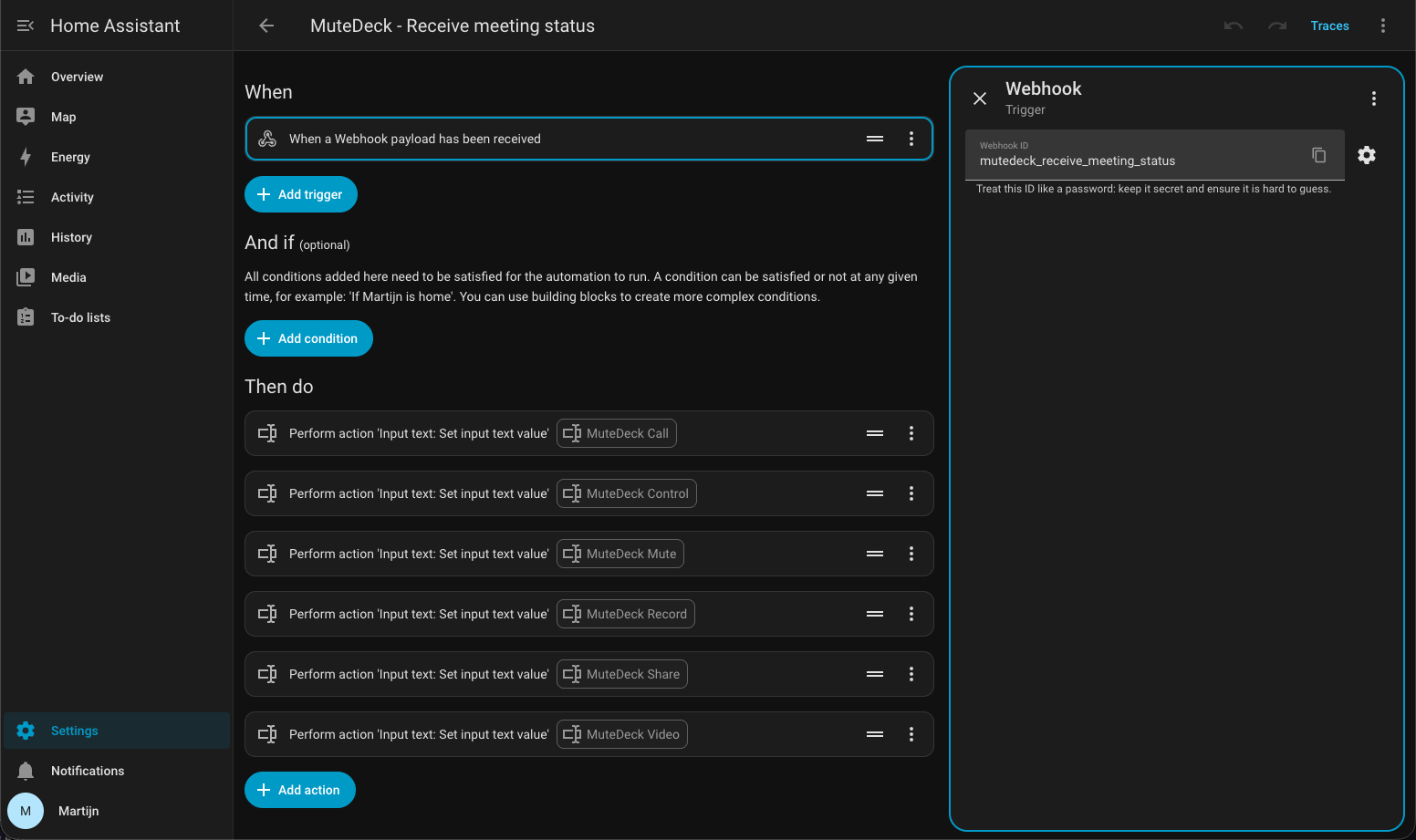1416x840 pixels.
Task: Expand the MuteDeck Video action row
Action: [x=589, y=734]
